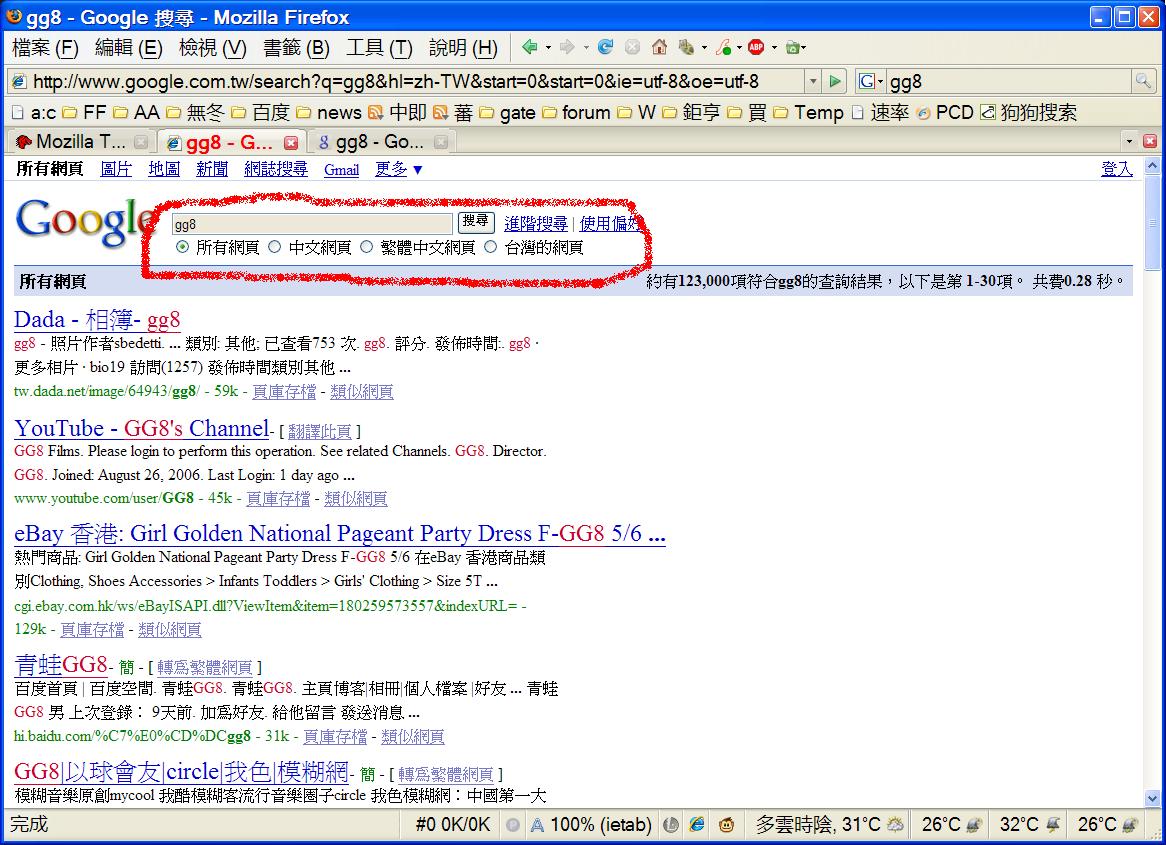Close the active gg8 tab
The height and width of the screenshot is (845, 1166).
291,142
